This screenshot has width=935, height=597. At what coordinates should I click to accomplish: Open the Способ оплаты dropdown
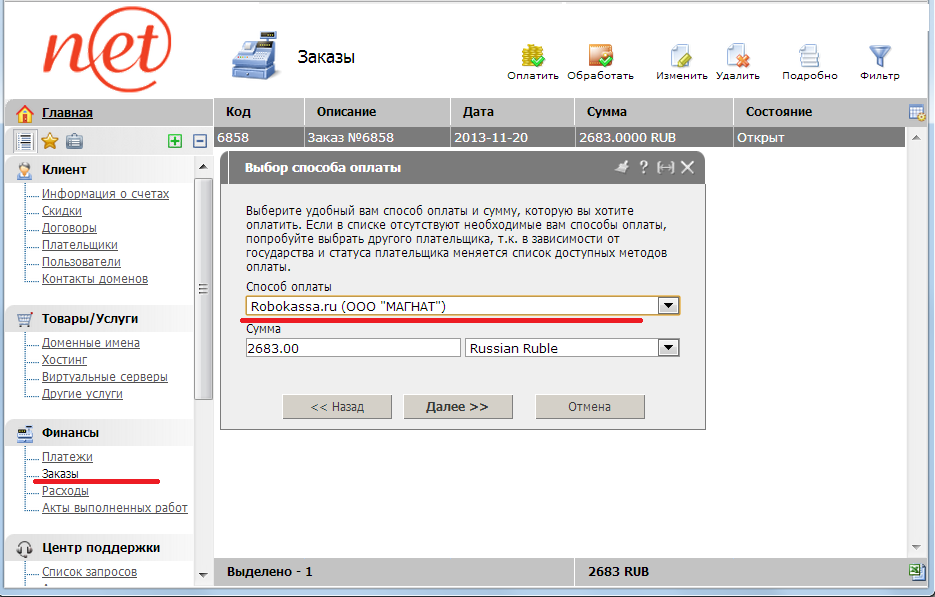(668, 305)
